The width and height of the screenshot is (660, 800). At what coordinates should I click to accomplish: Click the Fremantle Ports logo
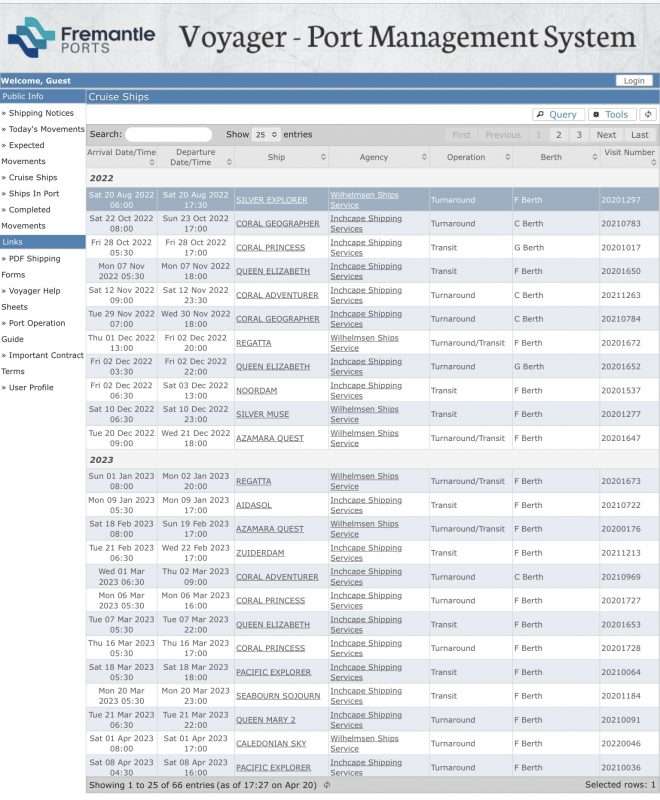pos(81,37)
